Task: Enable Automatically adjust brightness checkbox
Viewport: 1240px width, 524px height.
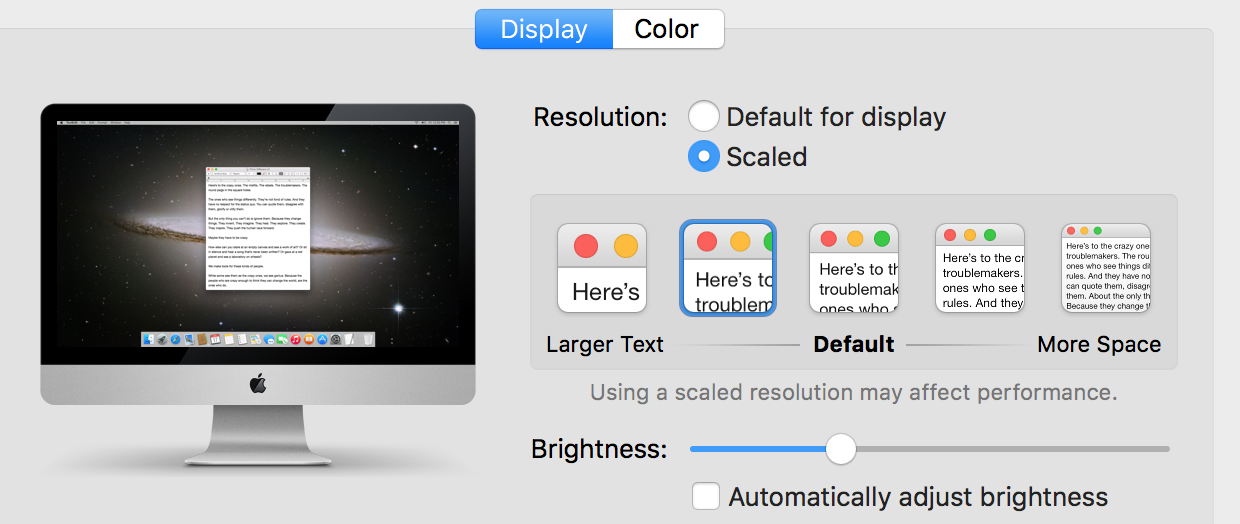Action: pyautogui.click(x=706, y=496)
